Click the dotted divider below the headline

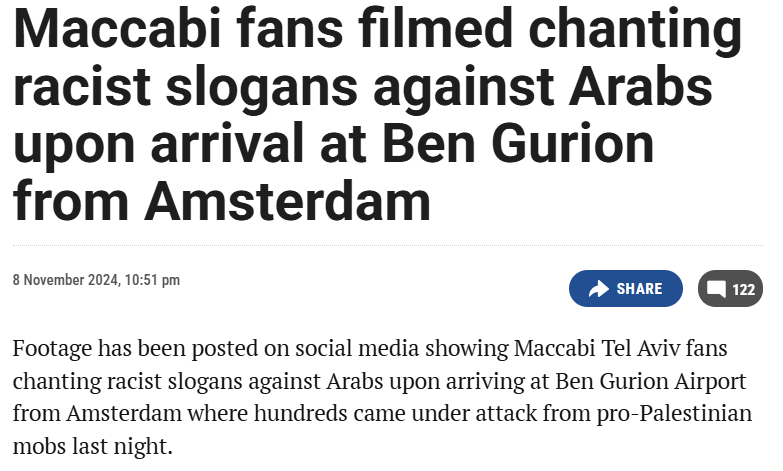[x=388, y=245]
